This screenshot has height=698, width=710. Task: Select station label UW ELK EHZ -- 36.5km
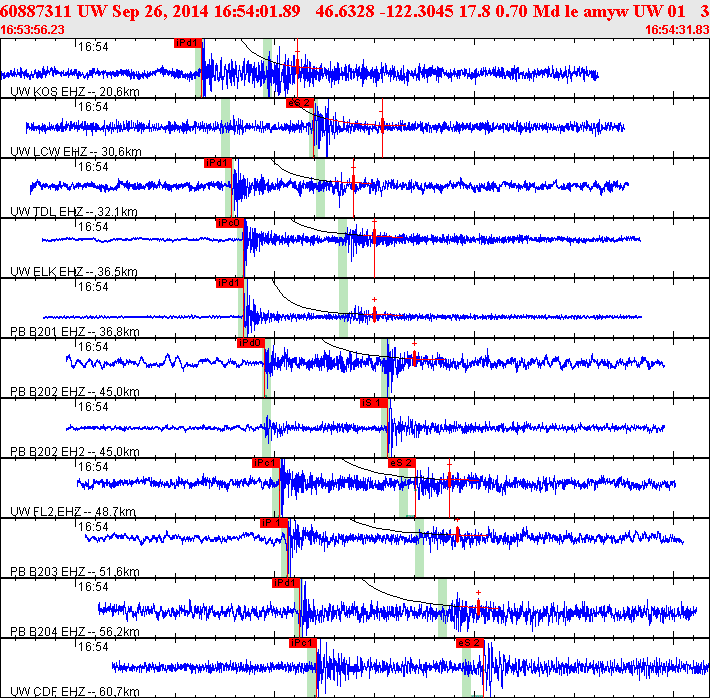[x=74, y=272]
